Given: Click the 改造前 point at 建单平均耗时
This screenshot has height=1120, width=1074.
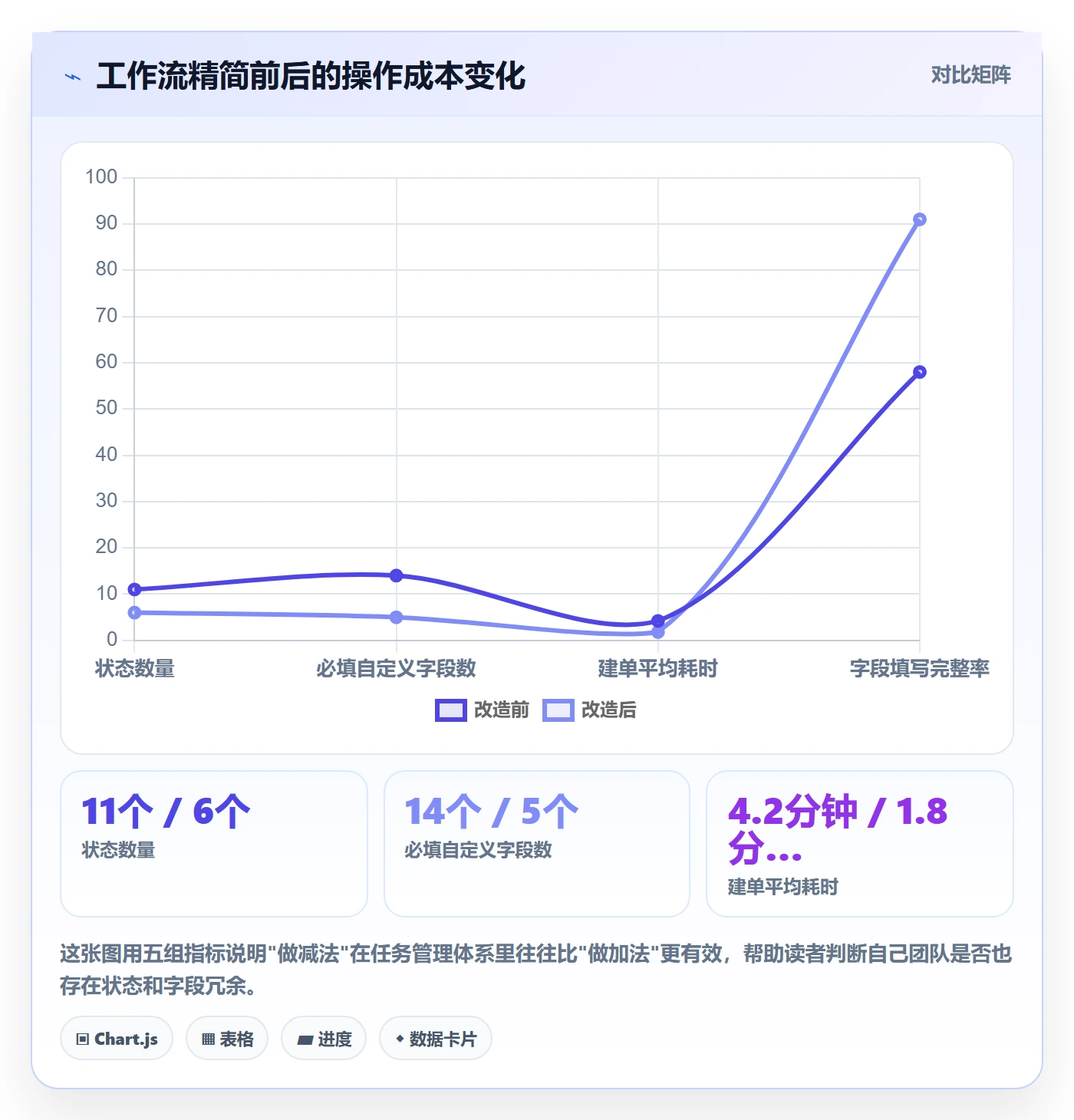Looking at the screenshot, I should tap(657, 621).
